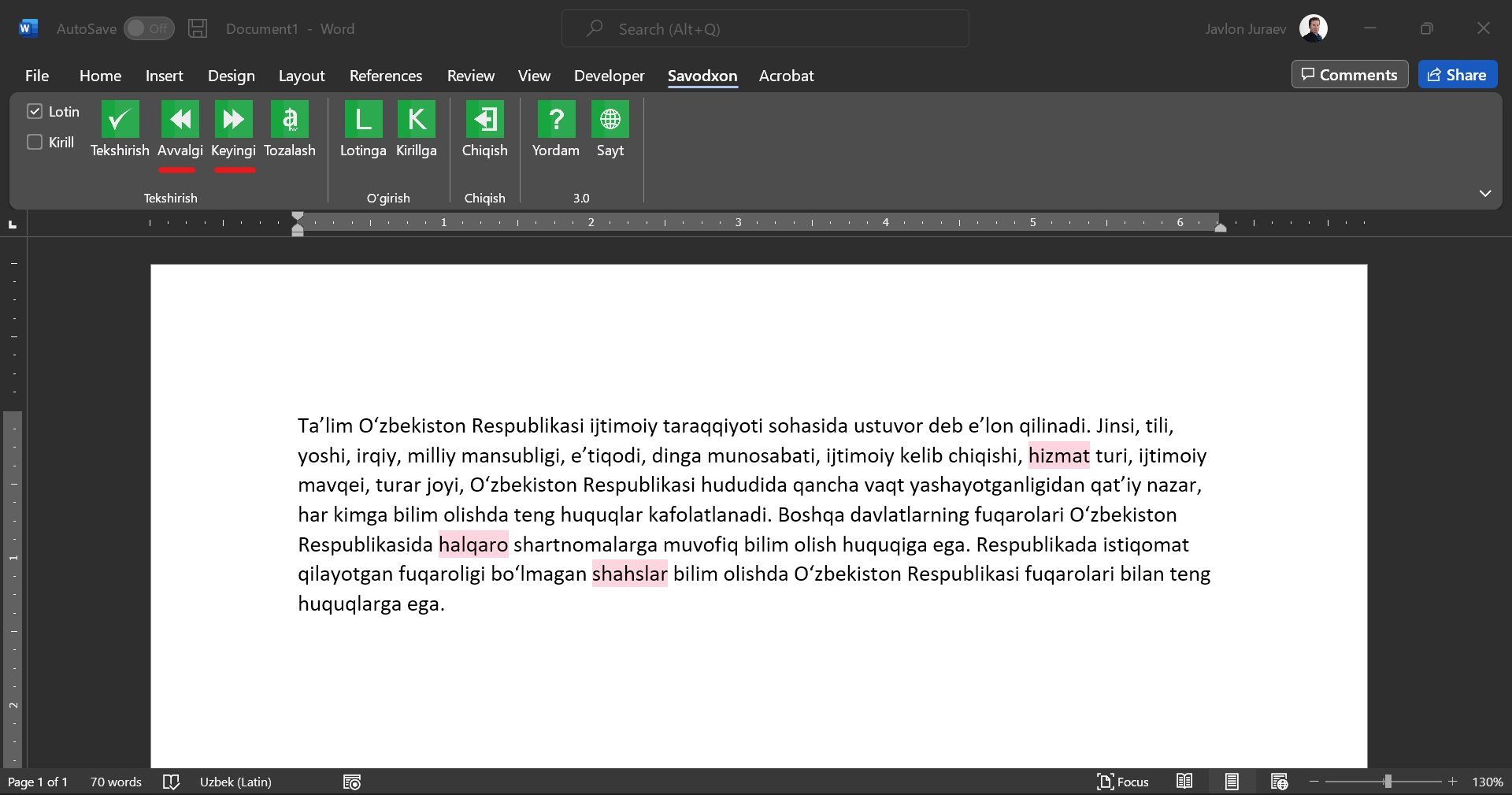The image size is (1512, 795).
Task: Uncheck the Lotin checkbox
Action: click(35, 112)
